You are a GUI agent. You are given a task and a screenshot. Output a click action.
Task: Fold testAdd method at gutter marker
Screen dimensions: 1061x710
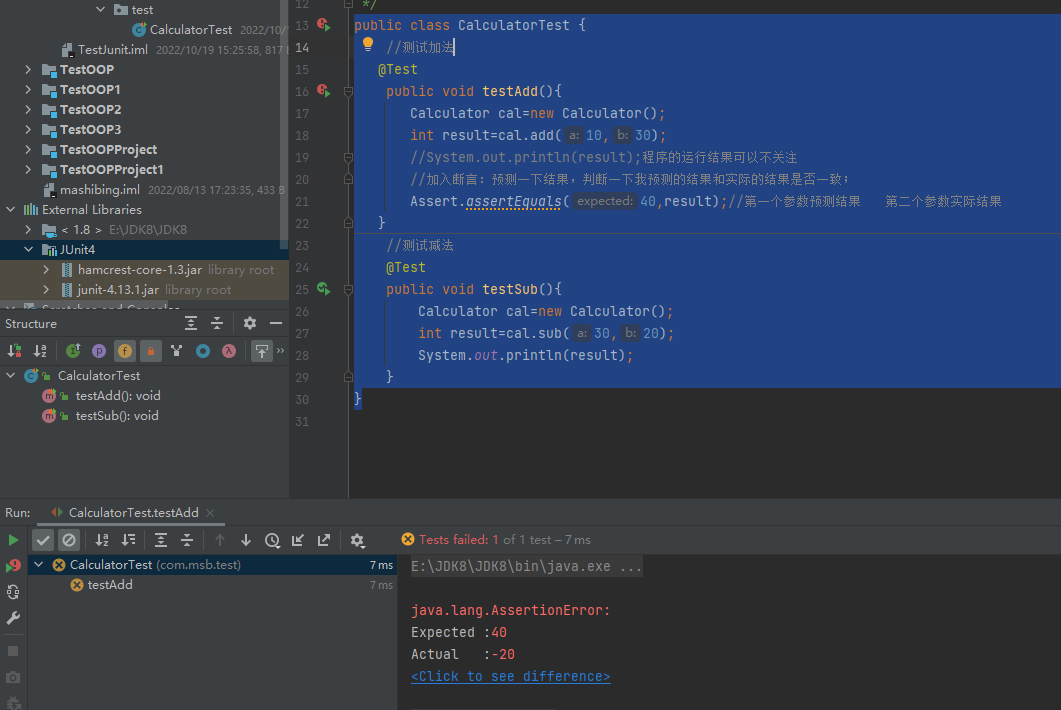[348, 91]
